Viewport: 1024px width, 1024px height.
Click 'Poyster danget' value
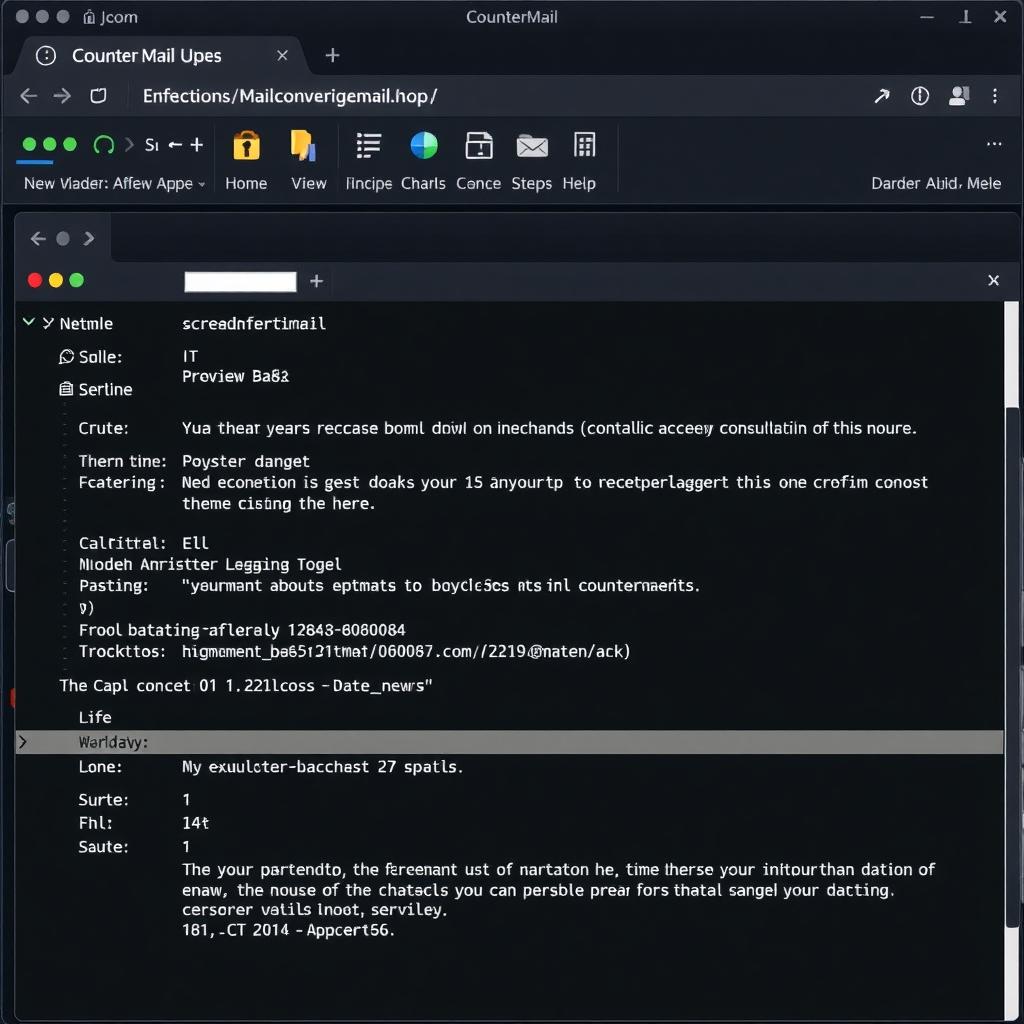[246, 462]
